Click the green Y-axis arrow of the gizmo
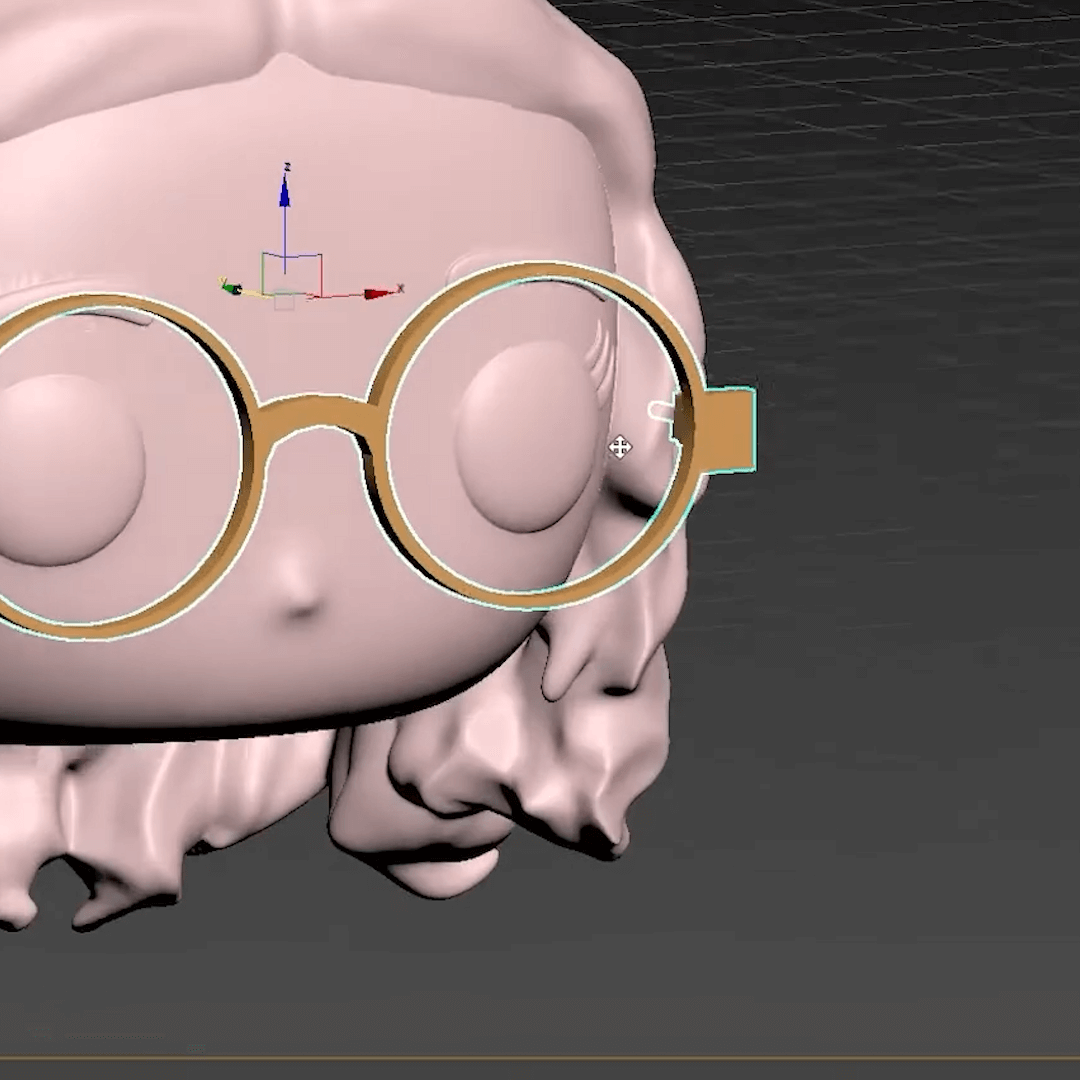The height and width of the screenshot is (1080, 1080). [x=232, y=289]
